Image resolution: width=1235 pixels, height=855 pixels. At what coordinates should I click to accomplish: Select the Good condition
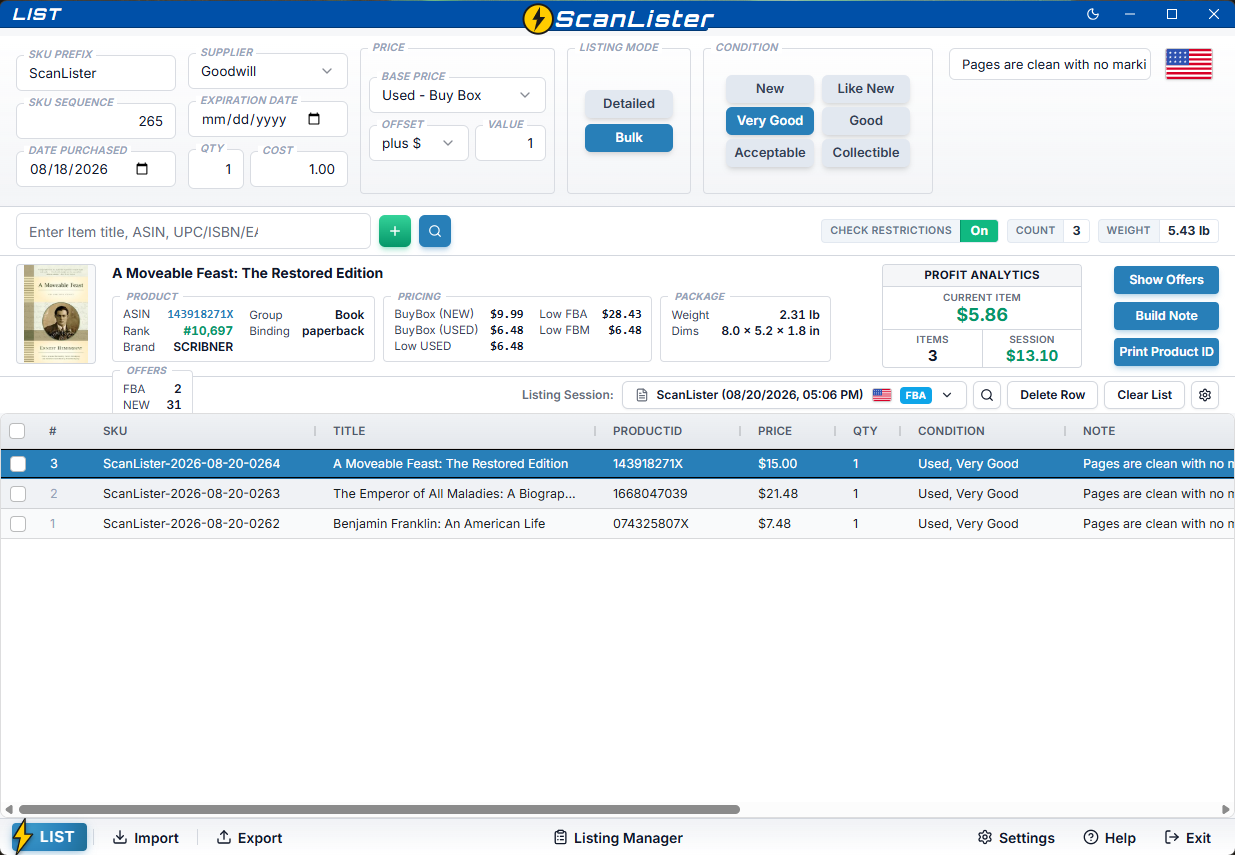(x=866, y=121)
